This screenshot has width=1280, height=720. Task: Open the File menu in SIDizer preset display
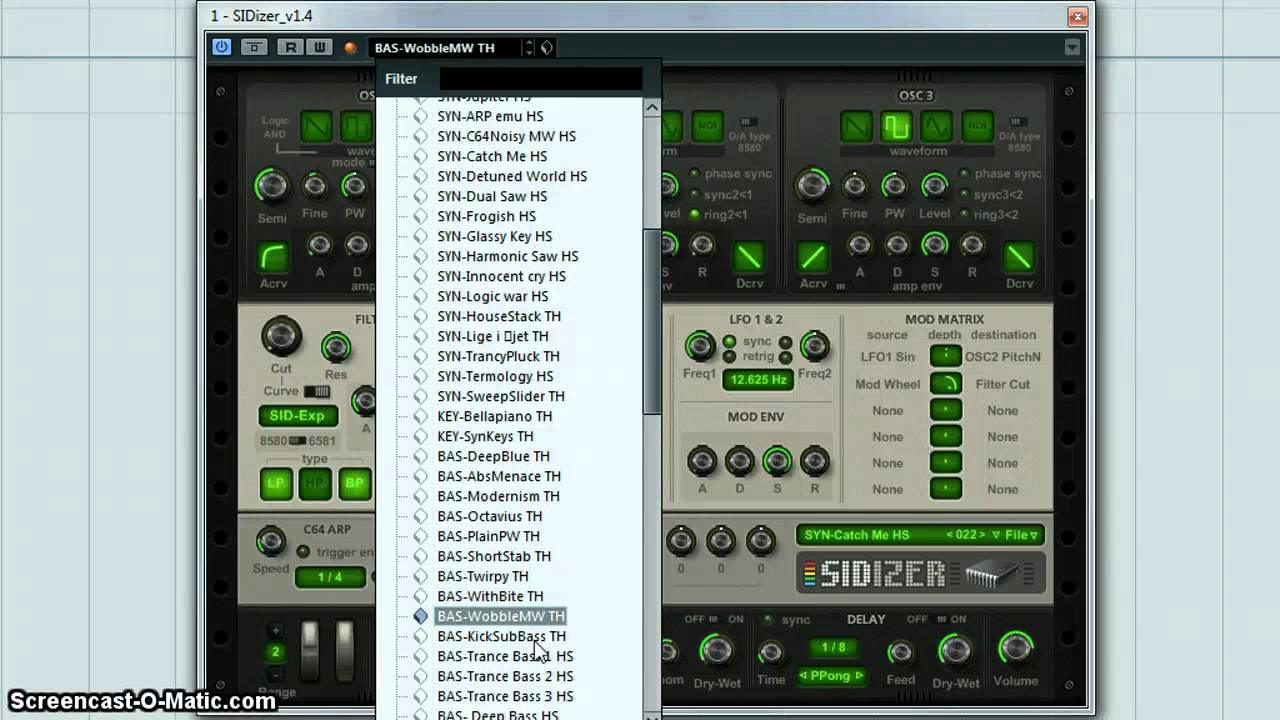pos(1022,535)
